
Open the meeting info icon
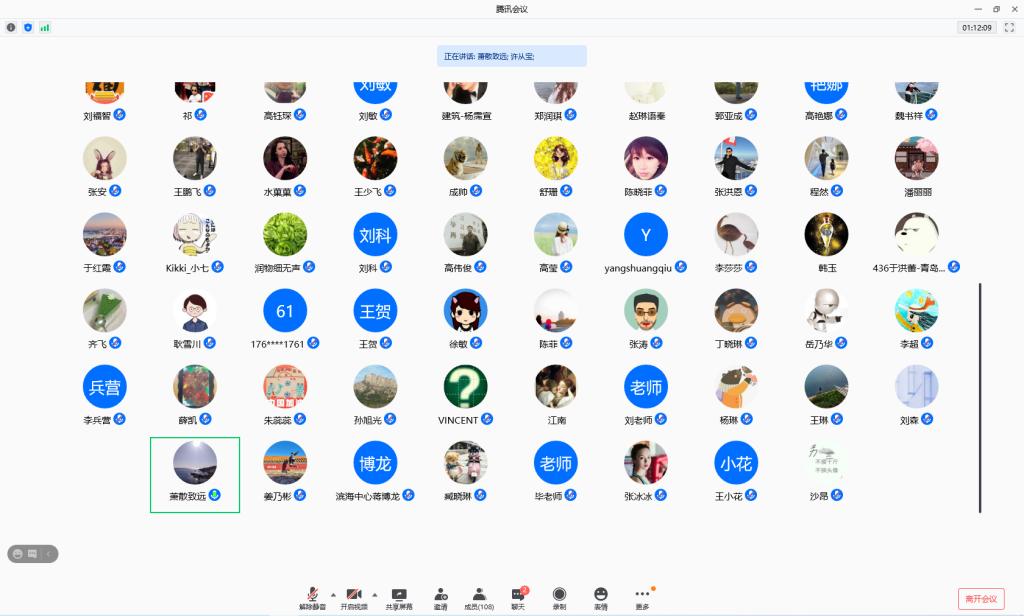click(11, 27)
